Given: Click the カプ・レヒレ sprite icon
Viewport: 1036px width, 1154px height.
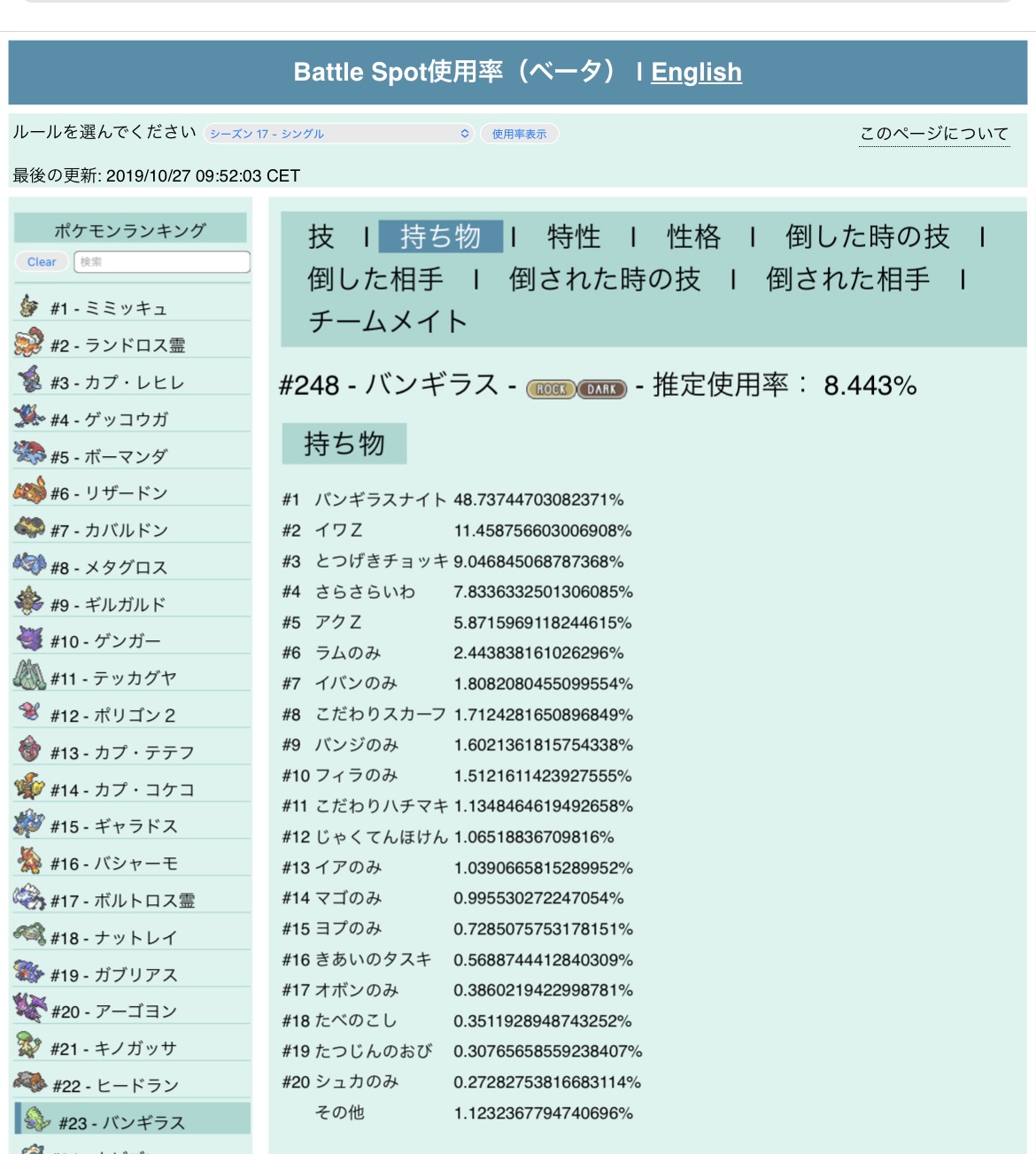Looking at the screenshot, I should pyautogui.click(x=29, y=379).
